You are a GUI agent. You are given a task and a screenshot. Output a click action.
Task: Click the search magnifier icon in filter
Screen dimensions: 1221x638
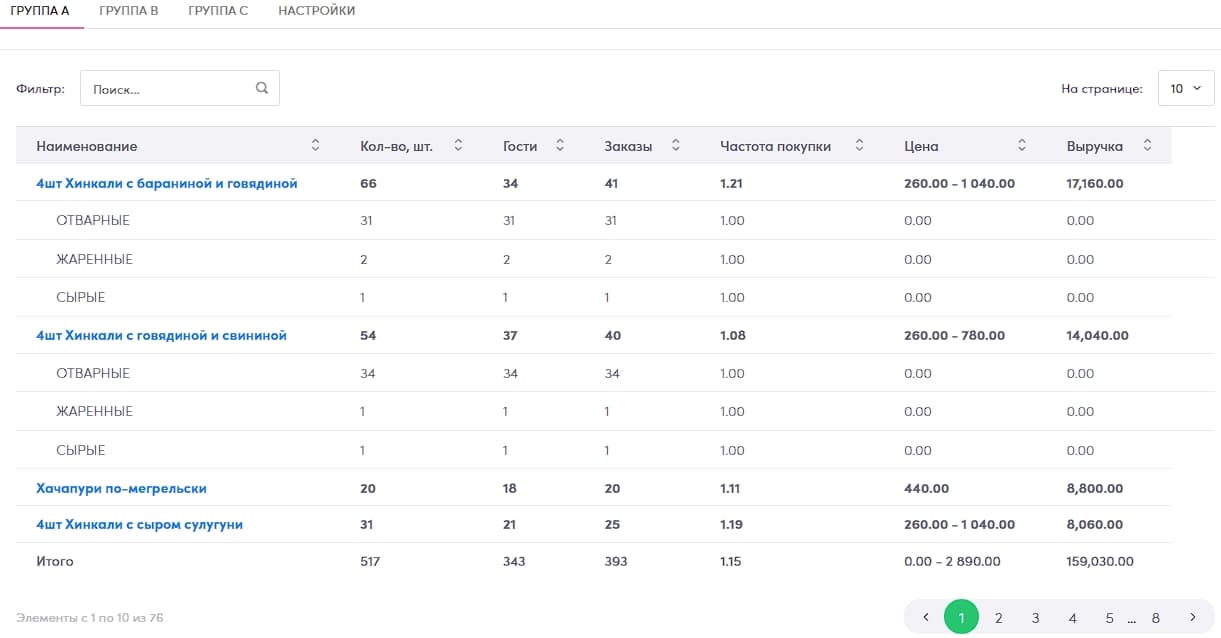tap(262, 88)
